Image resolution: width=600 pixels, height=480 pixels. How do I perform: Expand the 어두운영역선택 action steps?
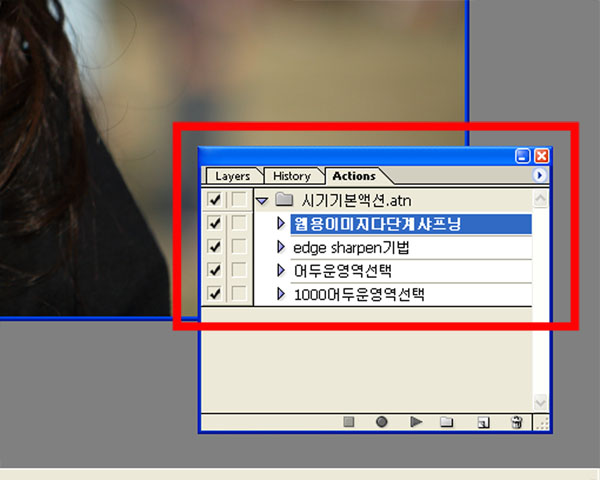click(x=281, y=270)
